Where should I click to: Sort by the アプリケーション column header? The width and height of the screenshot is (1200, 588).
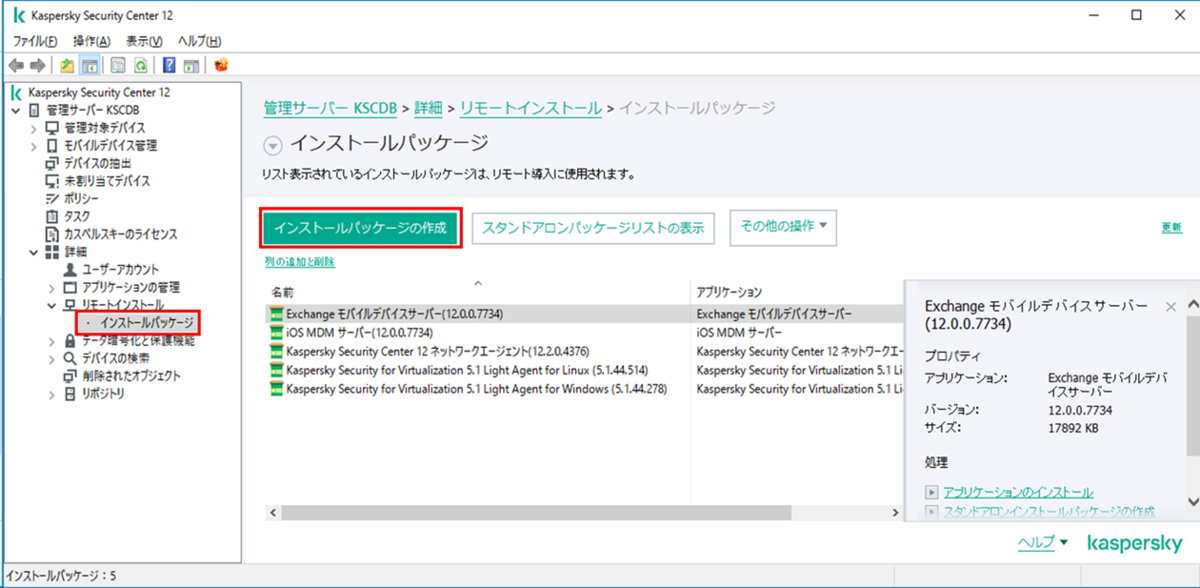730,293
